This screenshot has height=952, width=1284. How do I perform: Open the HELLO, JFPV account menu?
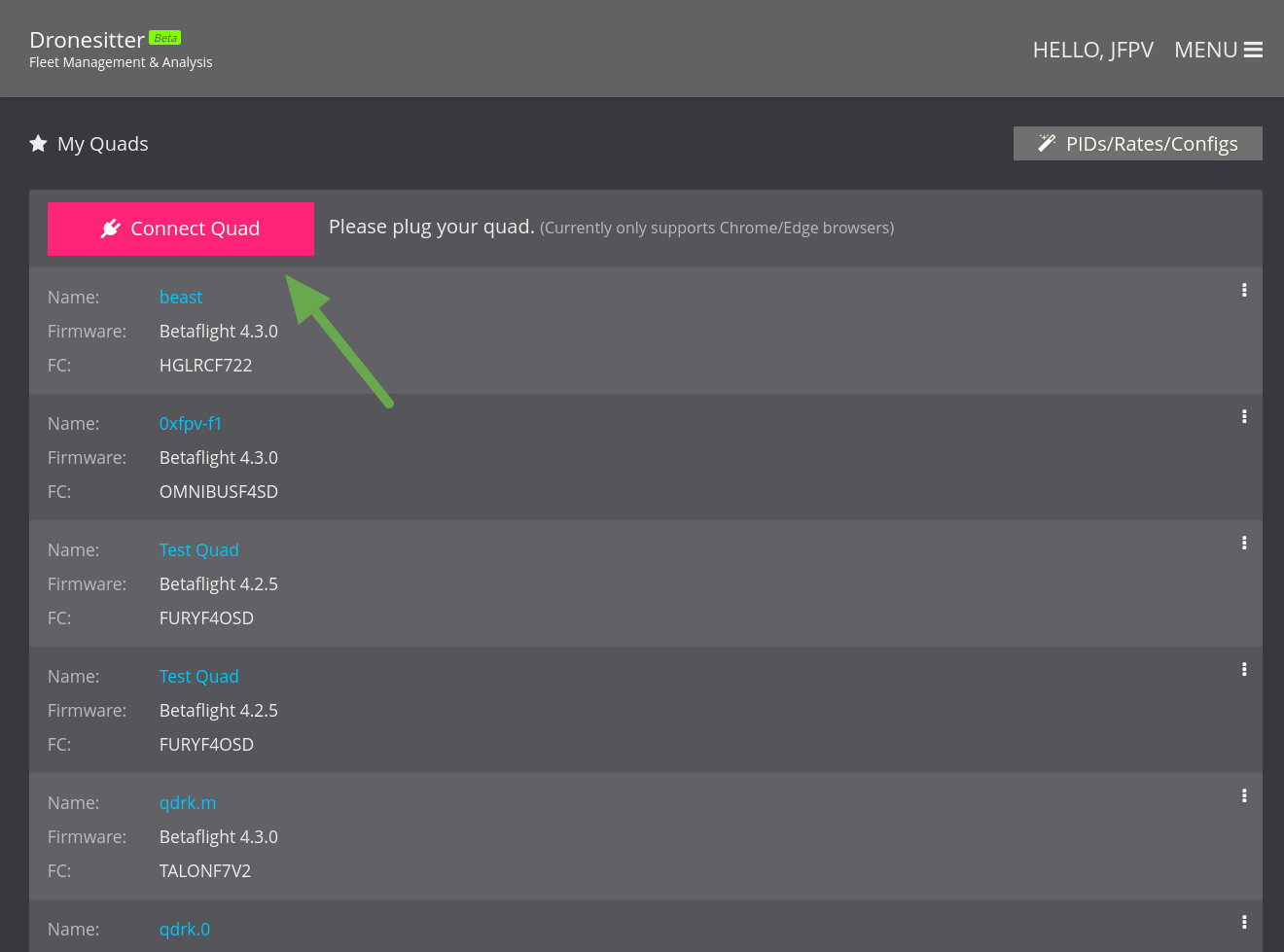click(x=1092, y=49)
